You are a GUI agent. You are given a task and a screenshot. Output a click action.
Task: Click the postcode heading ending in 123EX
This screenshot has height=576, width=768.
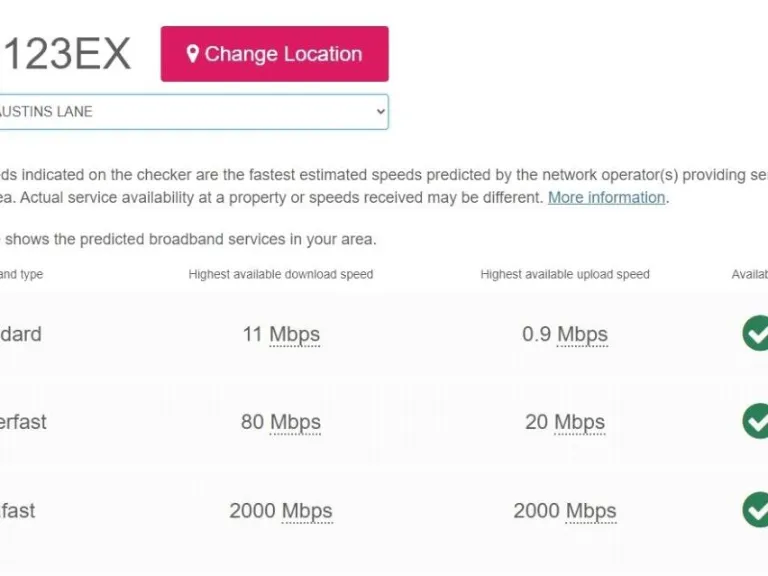66,54
